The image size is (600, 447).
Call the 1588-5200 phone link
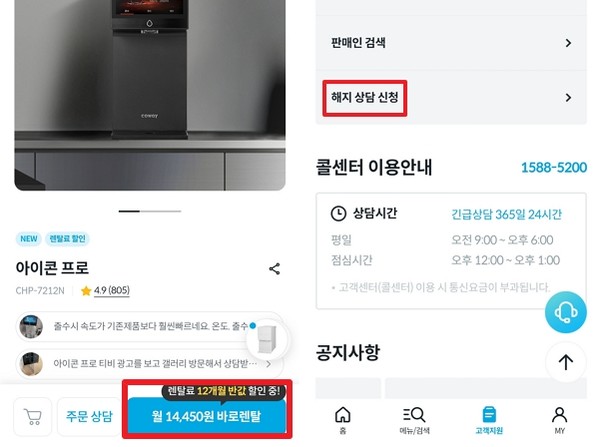click(x=554, y=167)
